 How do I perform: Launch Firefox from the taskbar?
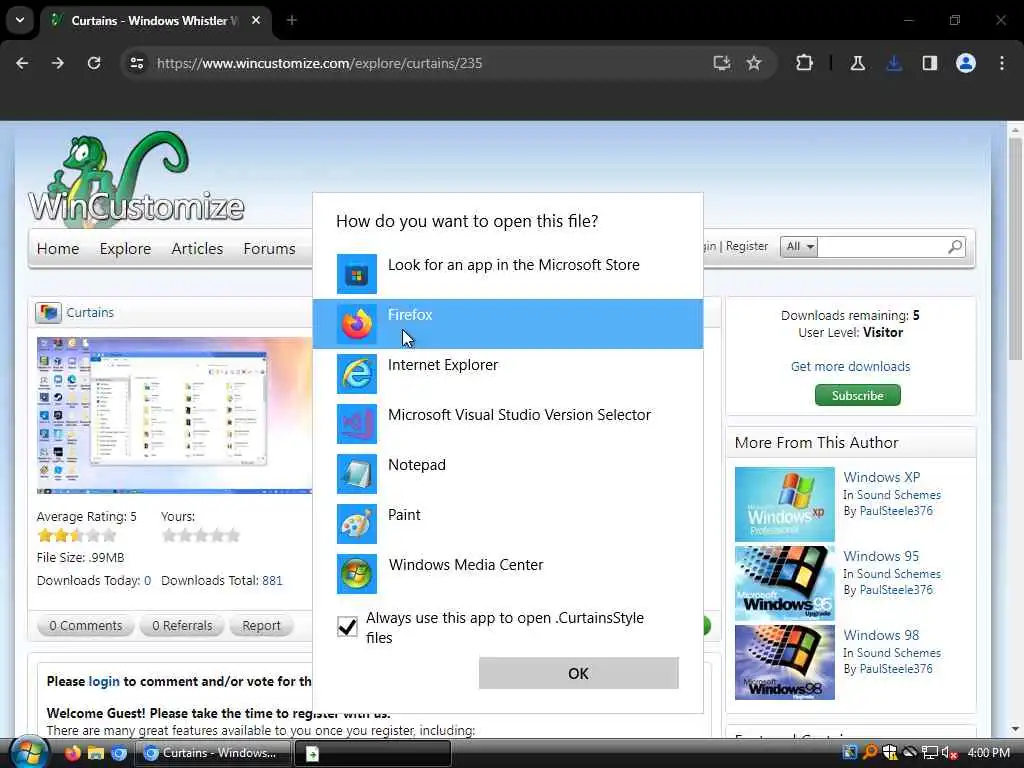pyautogui.click(x=72, y=753)
